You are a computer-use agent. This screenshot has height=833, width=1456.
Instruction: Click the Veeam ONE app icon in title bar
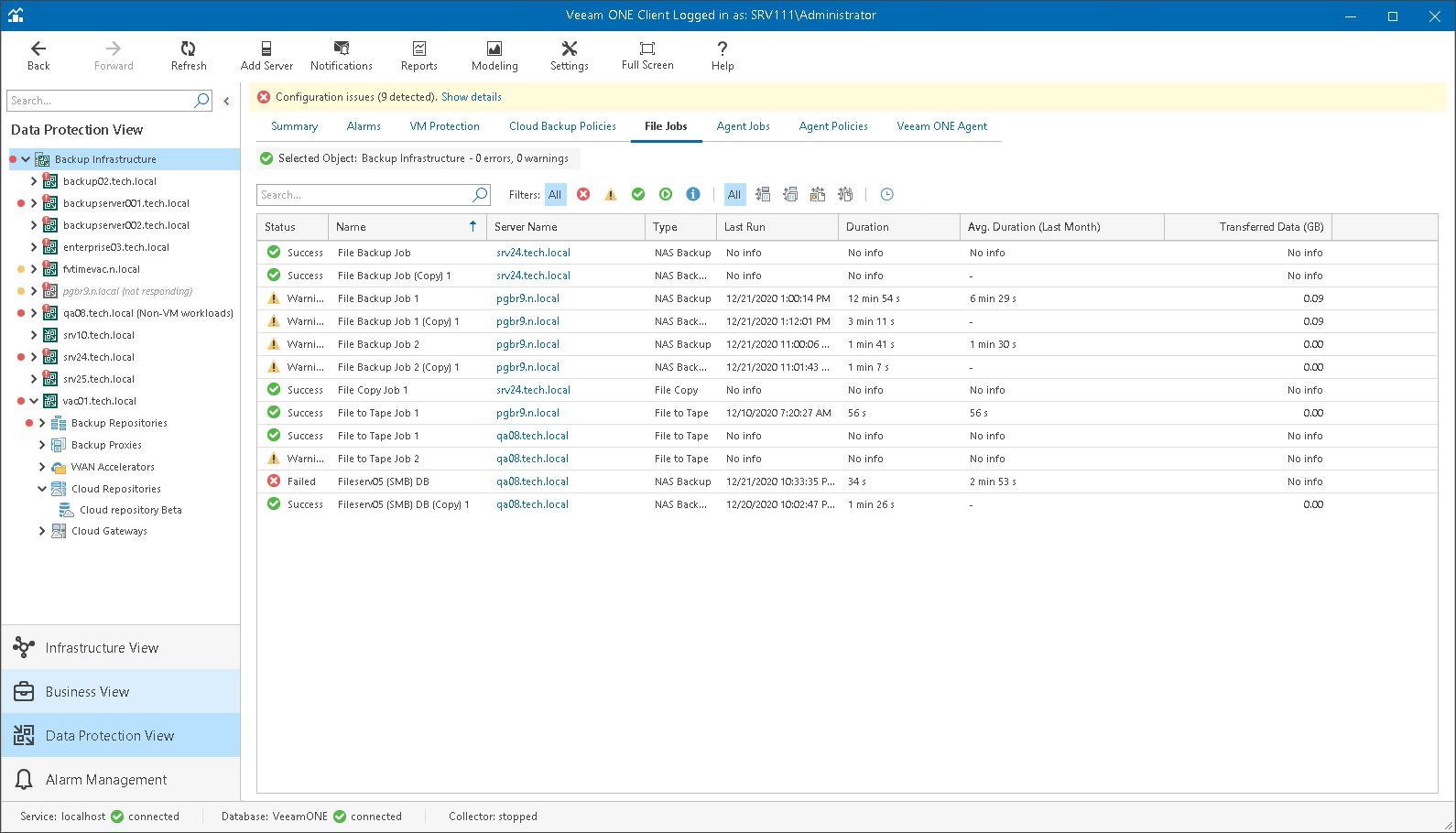(x=16, y=16)
